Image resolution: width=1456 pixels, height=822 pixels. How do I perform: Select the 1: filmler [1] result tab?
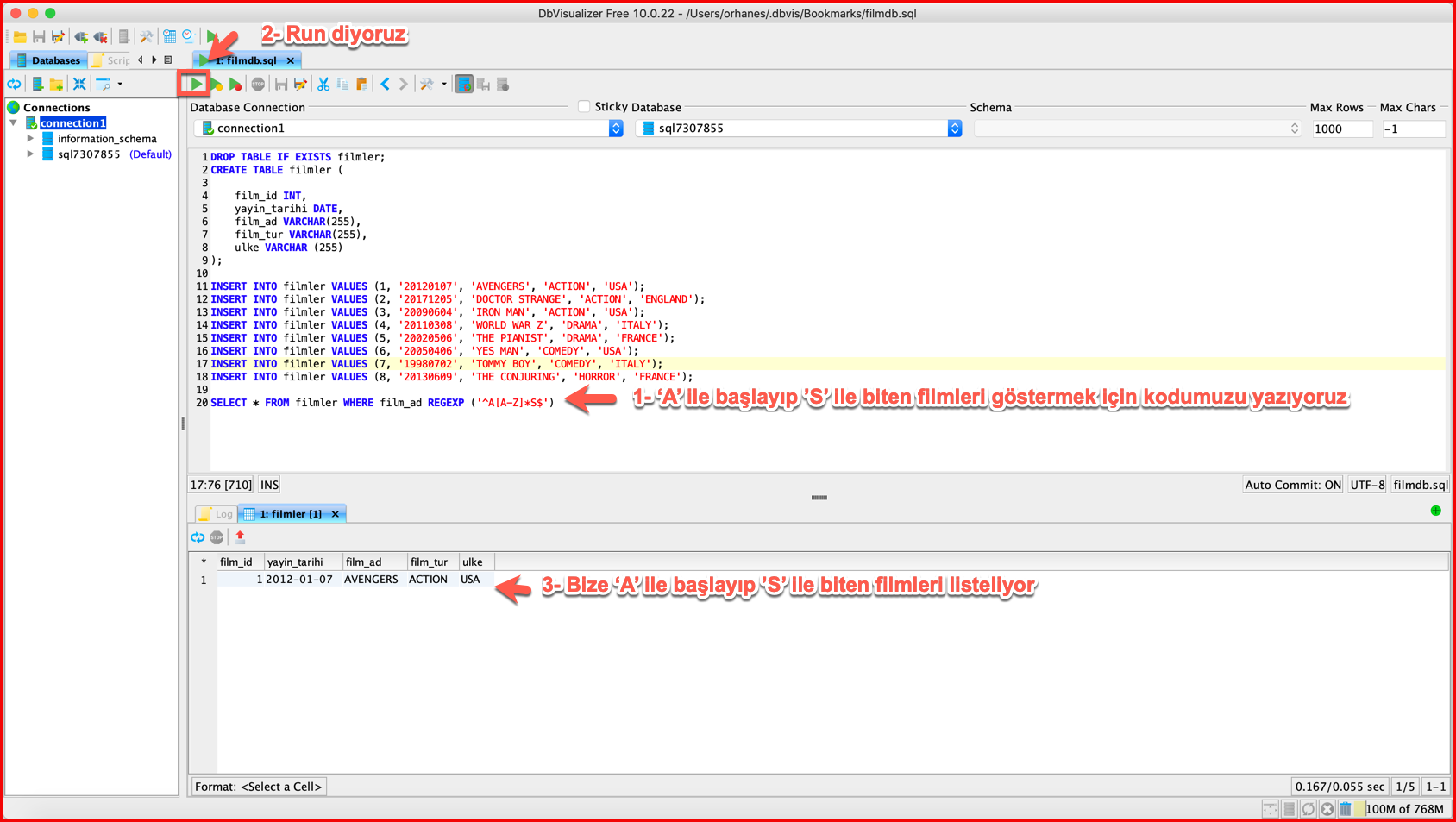(x=291, y=514)
